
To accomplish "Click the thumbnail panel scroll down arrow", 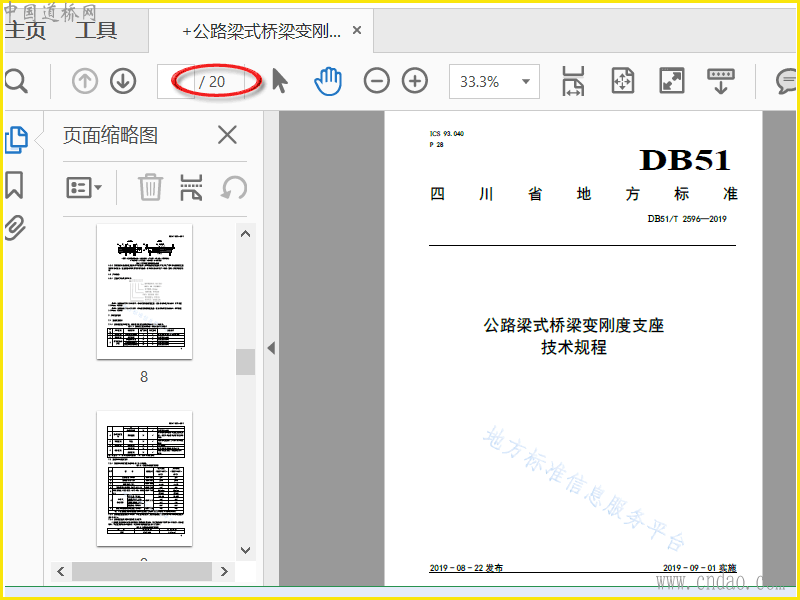I will pos(245,550).
